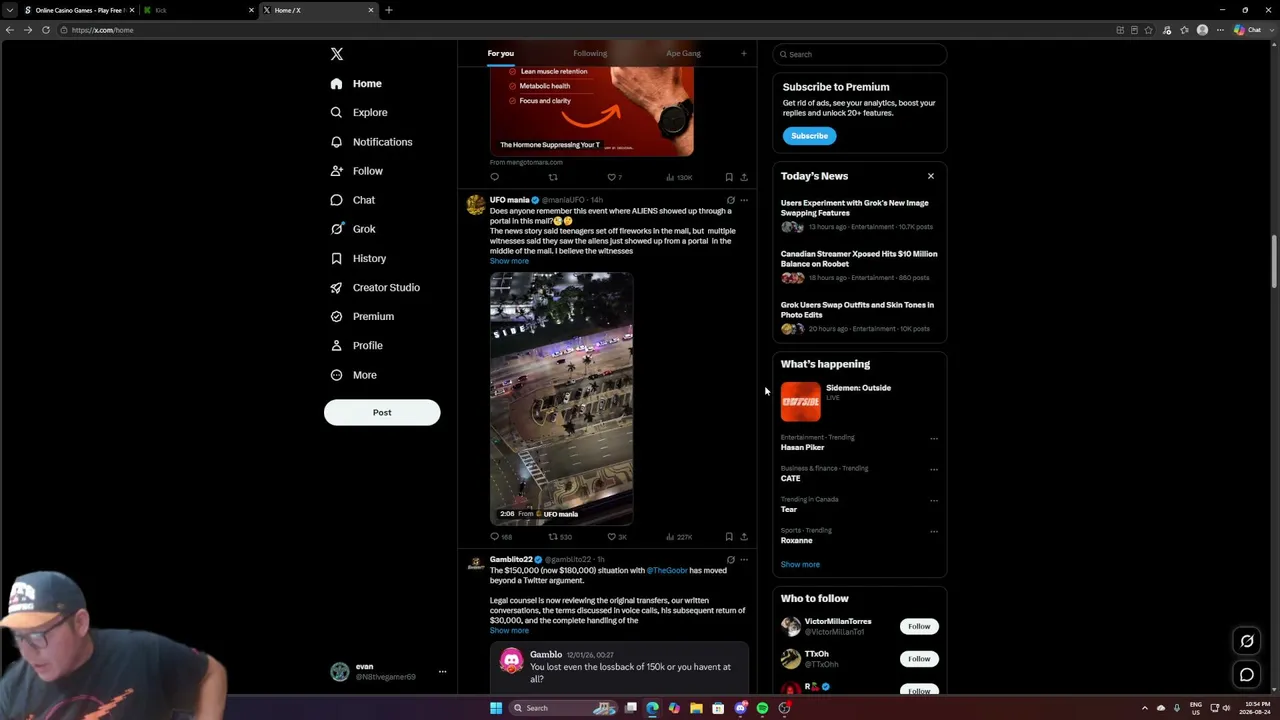Open the @TheGoobr mention link
The image size is (1280, 720).
pos(667,570)
